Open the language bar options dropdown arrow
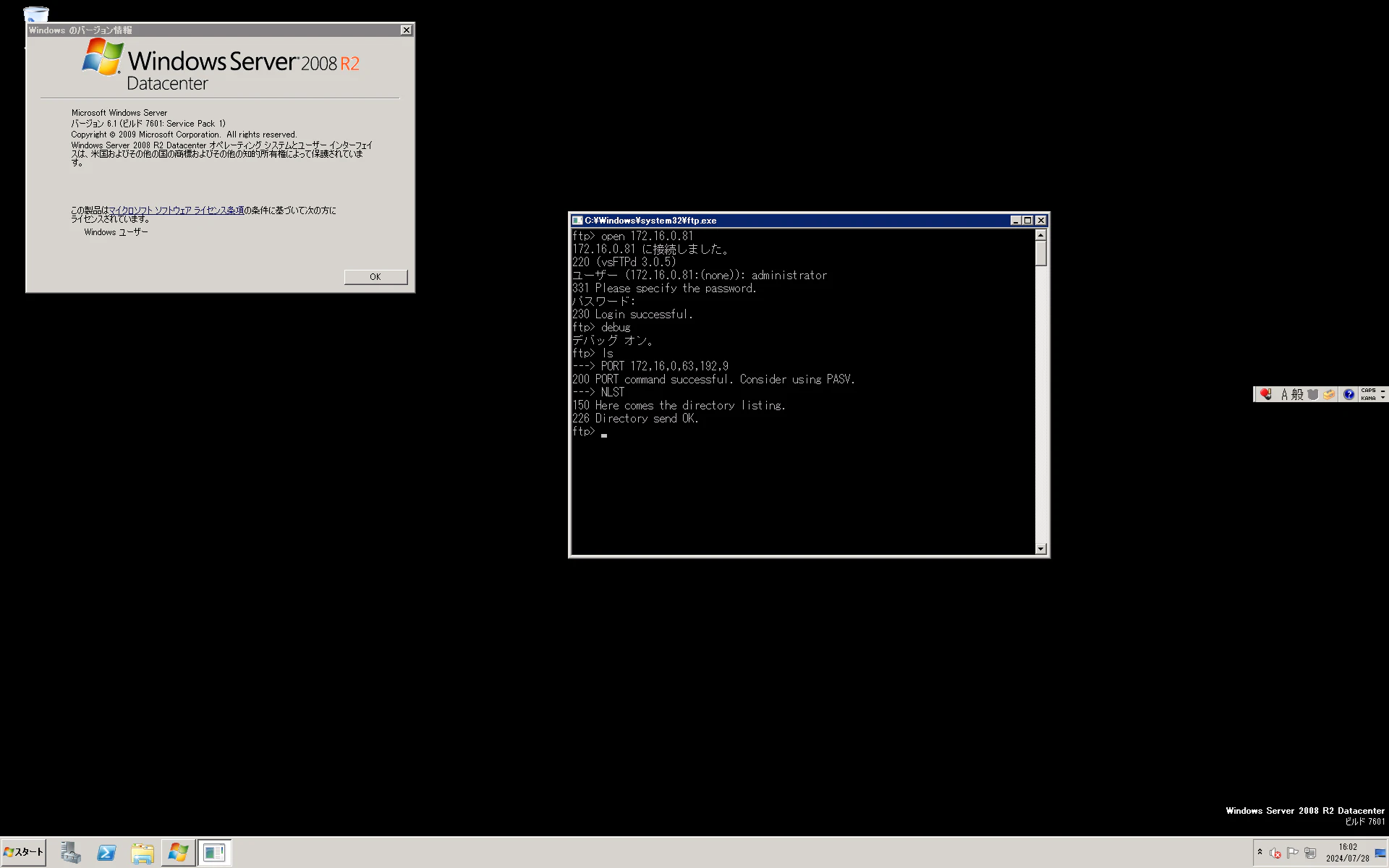 pos(1382,398)
